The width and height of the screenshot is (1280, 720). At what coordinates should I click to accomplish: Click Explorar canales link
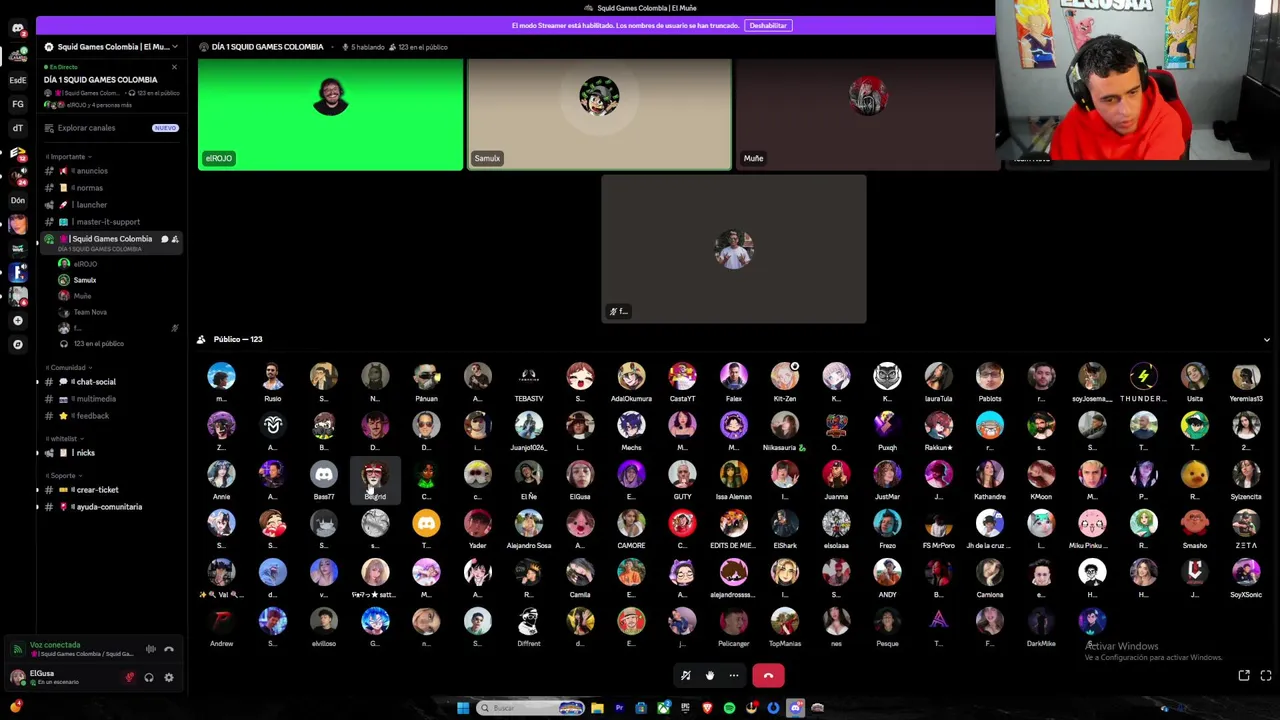[x=86, y=128]
